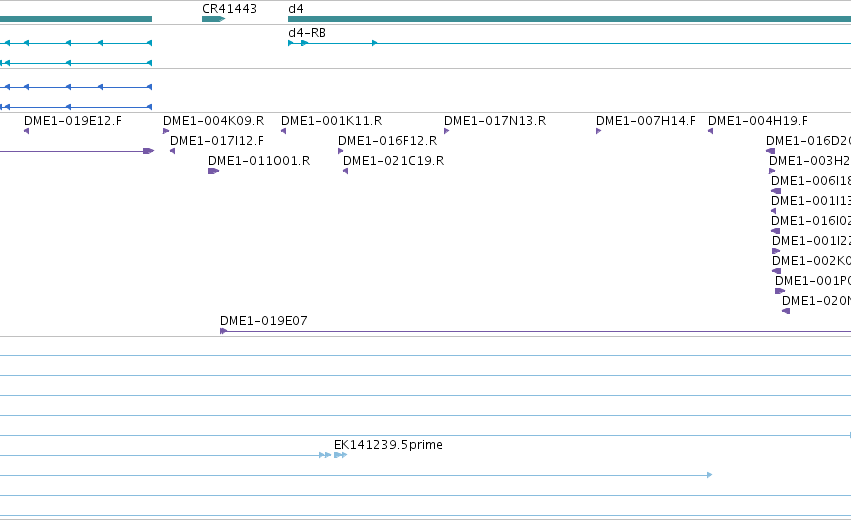Click the DME1-007H14.F label
The height and width of the screenshot is (520, 851).
click(645, 121)
